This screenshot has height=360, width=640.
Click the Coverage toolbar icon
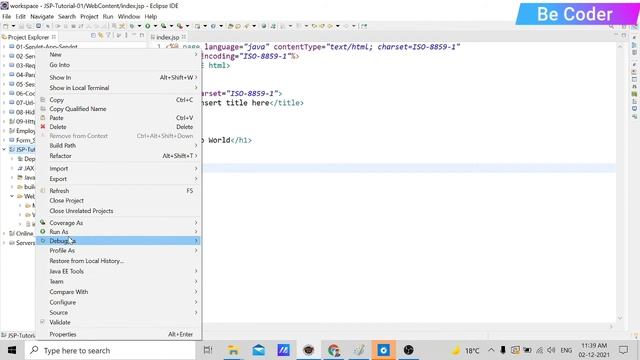point(164,26)
